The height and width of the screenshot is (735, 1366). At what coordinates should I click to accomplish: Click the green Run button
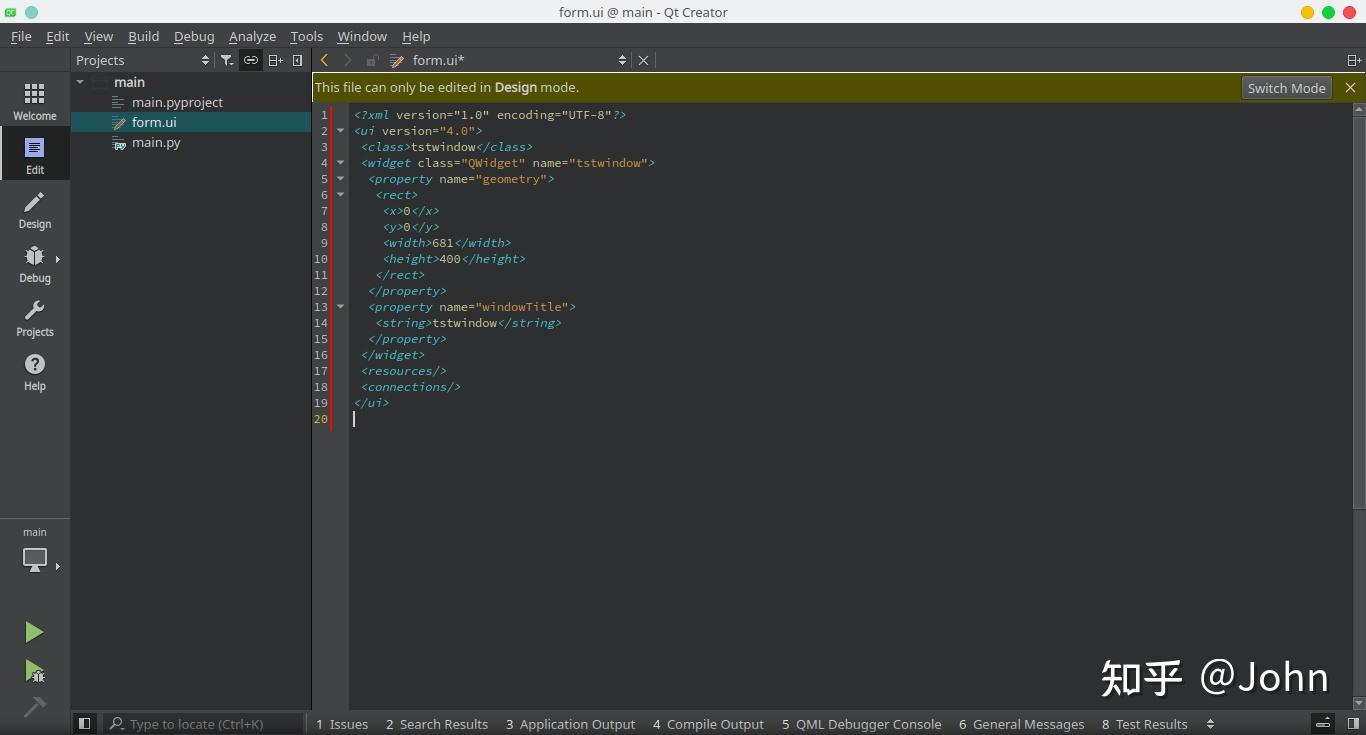34,631
